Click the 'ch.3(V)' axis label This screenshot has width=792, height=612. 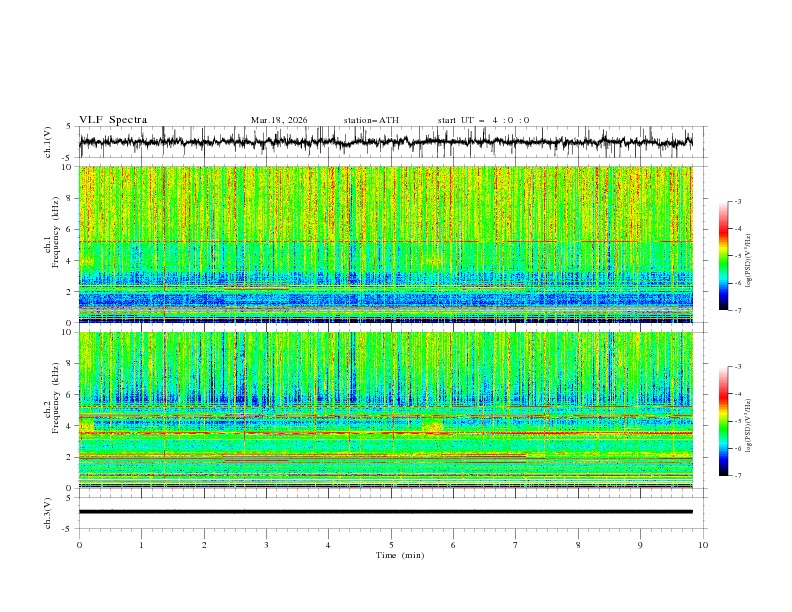coord(47,513)
